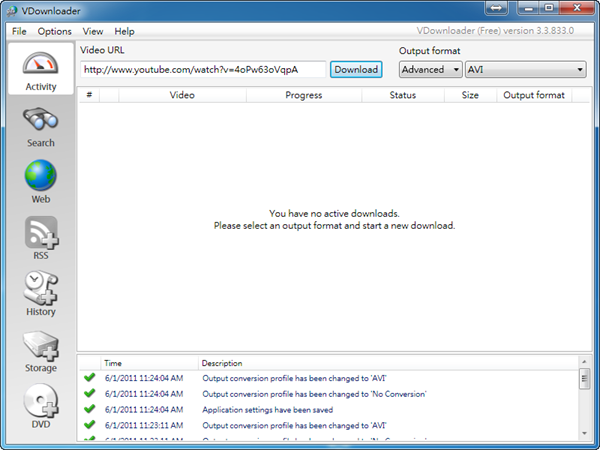Screen dimensions: 600x450
Task: Click the green check icon on the 11:23:11 AM log row
Action: click(90, 425)
